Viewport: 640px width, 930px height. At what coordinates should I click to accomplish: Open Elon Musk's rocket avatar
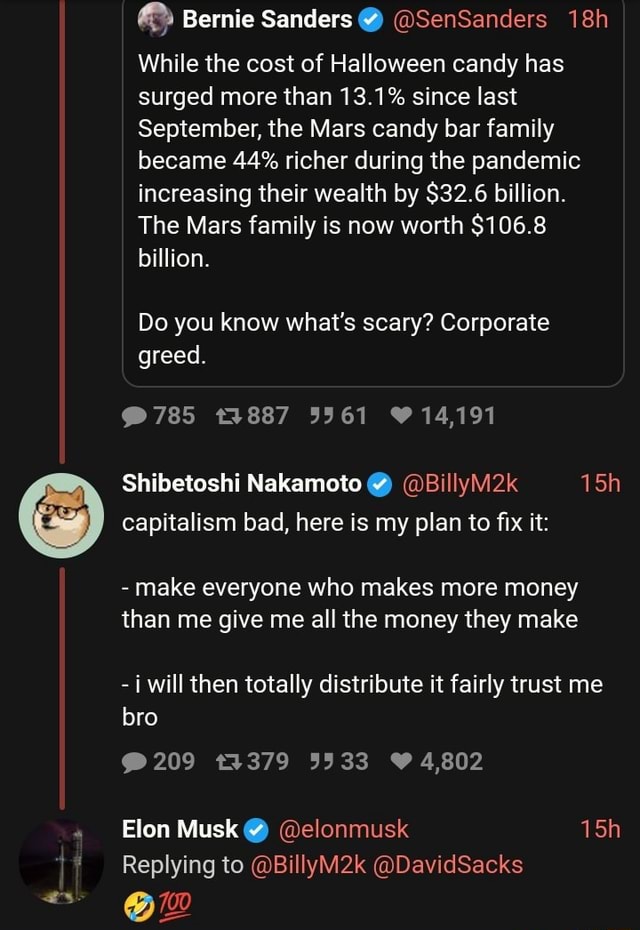click(62, 860)
